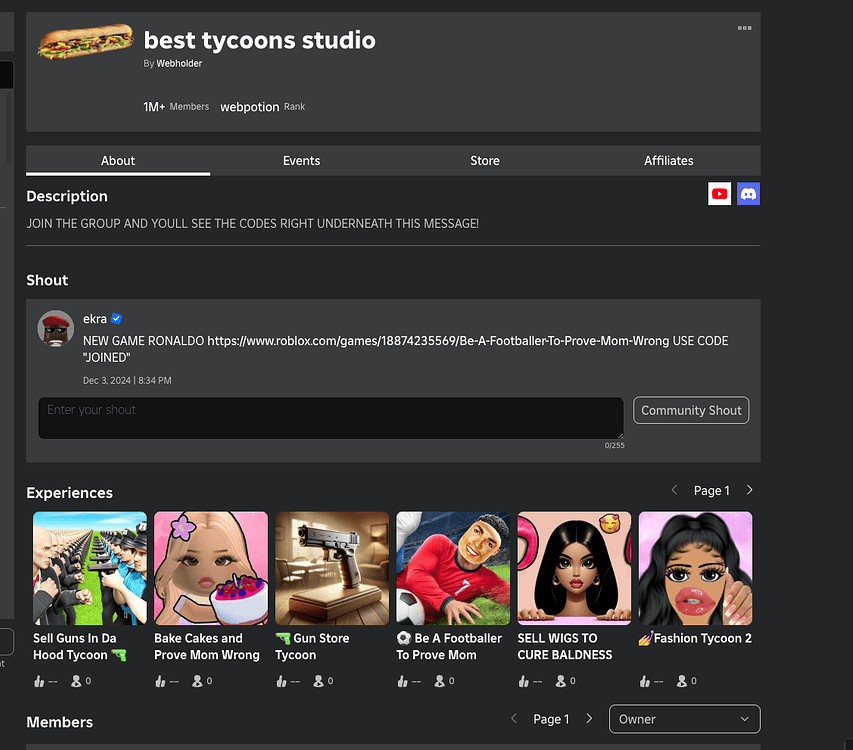Image resolution: width=853 pixels, height=750 pixels.
Task: Click player count icon under SELL WIGS TO CURE BALDNESS
Action: pos(560,681)
